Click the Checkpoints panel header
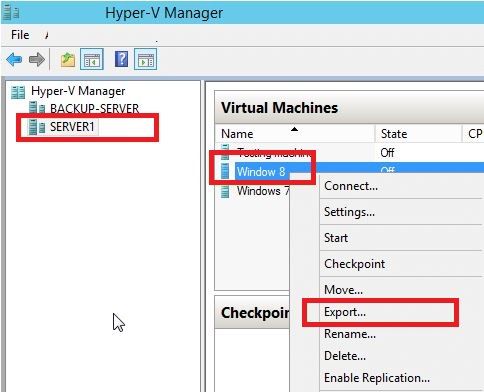This screenshot has height=392, width=484. point(252,313)
